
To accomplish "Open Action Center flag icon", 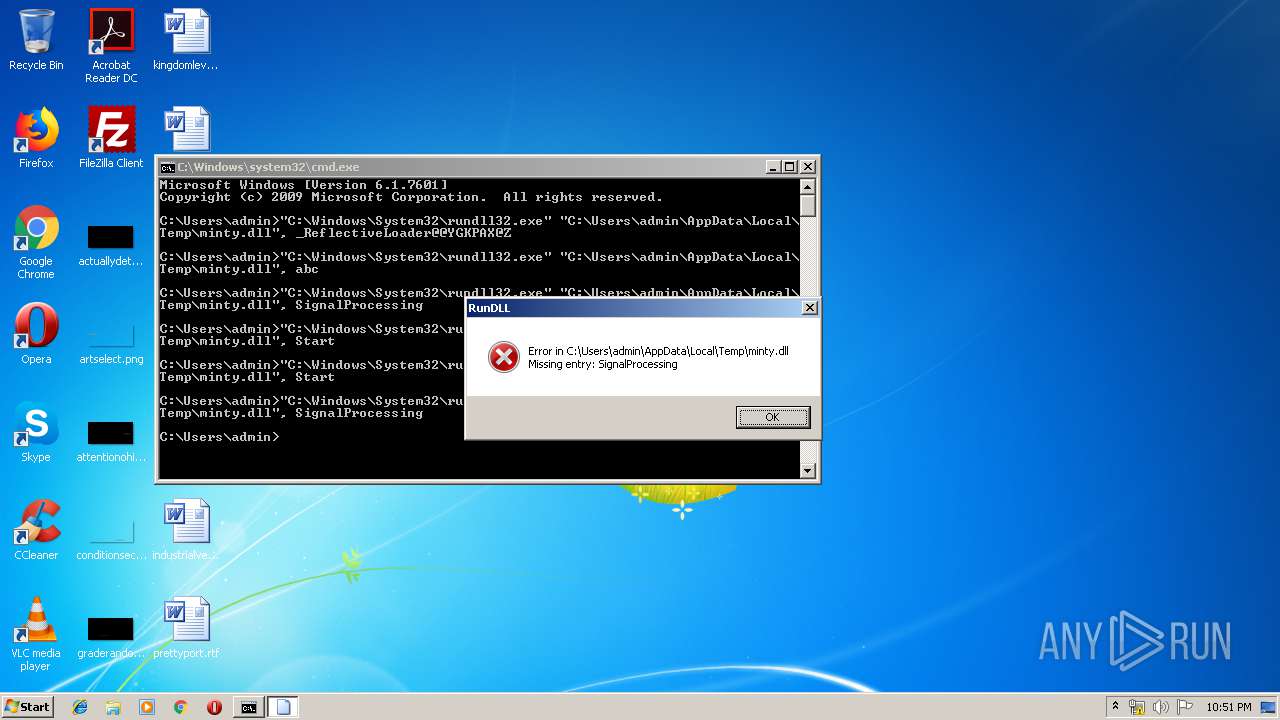I will (x=1185, y=707).
